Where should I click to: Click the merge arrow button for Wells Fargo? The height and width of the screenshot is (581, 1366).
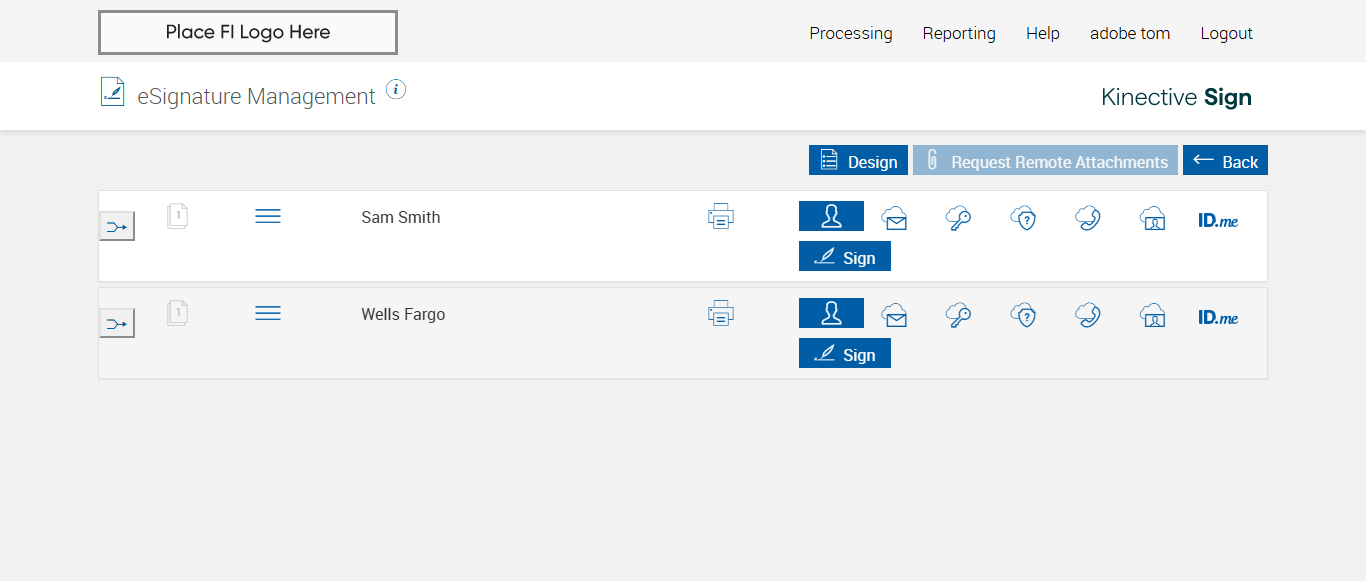[117, 324]
